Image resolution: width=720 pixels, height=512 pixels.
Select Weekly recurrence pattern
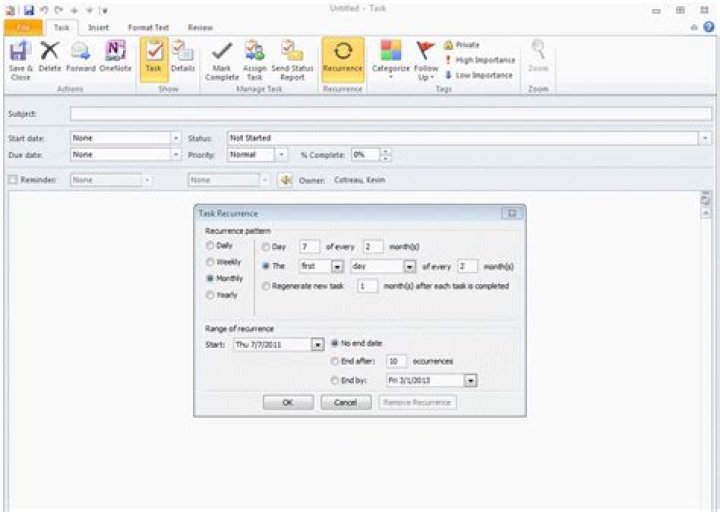coord(224,262)
